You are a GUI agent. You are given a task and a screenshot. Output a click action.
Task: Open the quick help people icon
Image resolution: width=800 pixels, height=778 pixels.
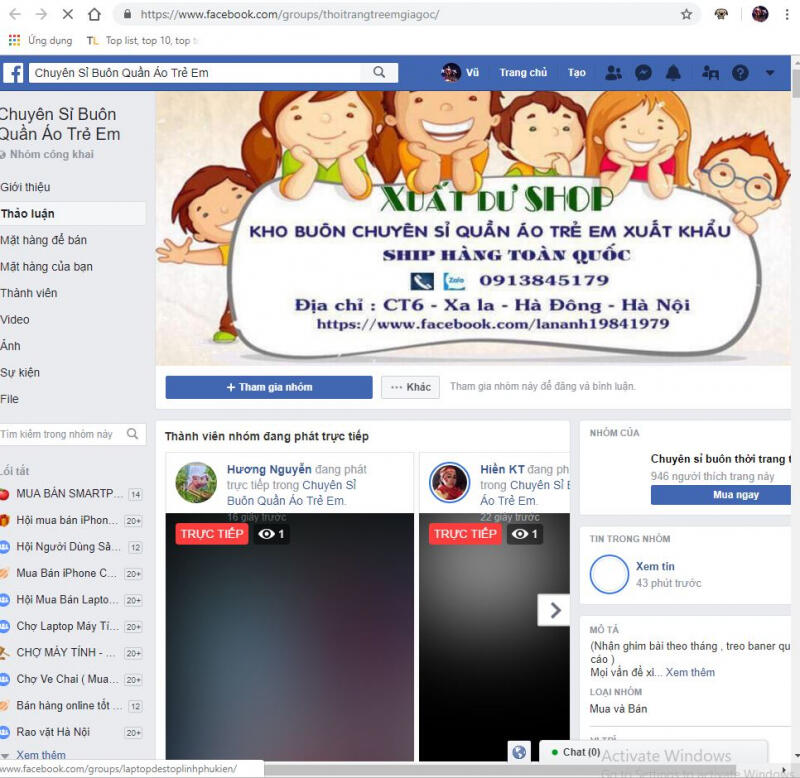[710, 73]
